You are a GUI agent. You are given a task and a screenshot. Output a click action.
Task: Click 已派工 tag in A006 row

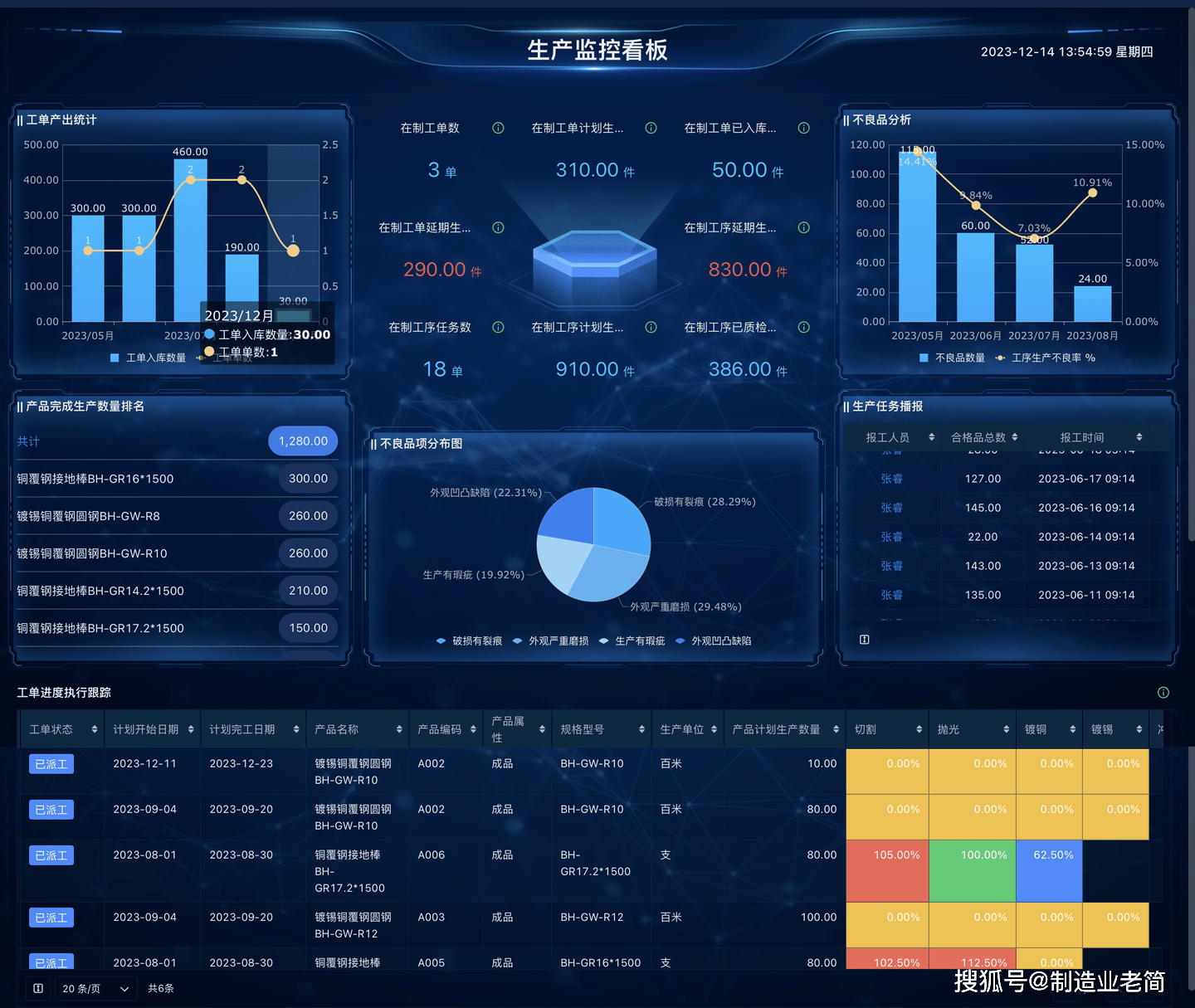coord(51,855)
